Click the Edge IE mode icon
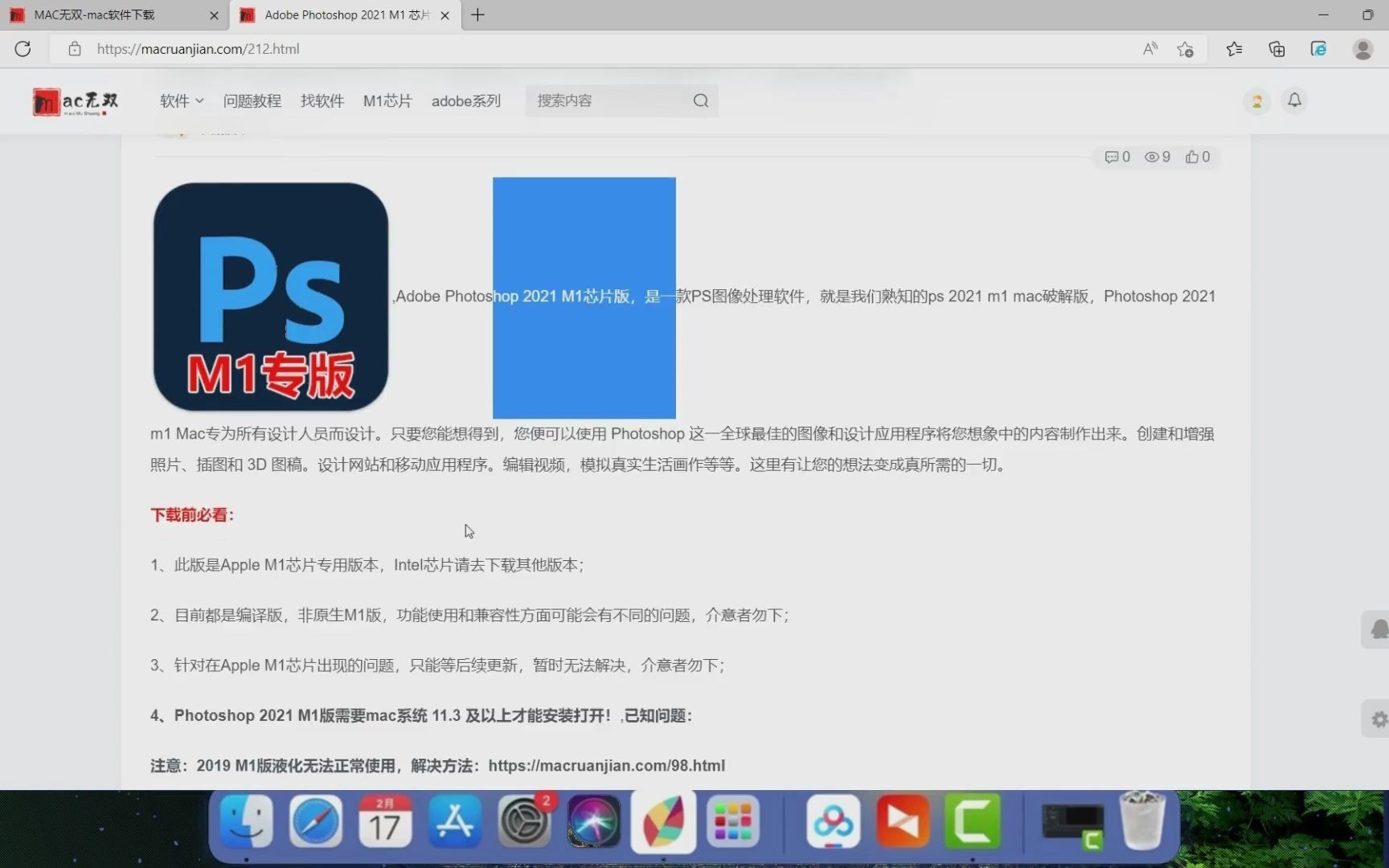Image resolution: width=1389 pixels, height=868 pixels. pyautogui.click(x=1319, y=49)
